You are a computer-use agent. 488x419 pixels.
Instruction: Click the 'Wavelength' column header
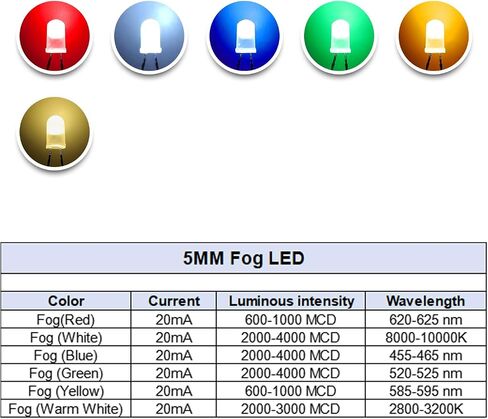pyautogui.click(x=426, y=301)
